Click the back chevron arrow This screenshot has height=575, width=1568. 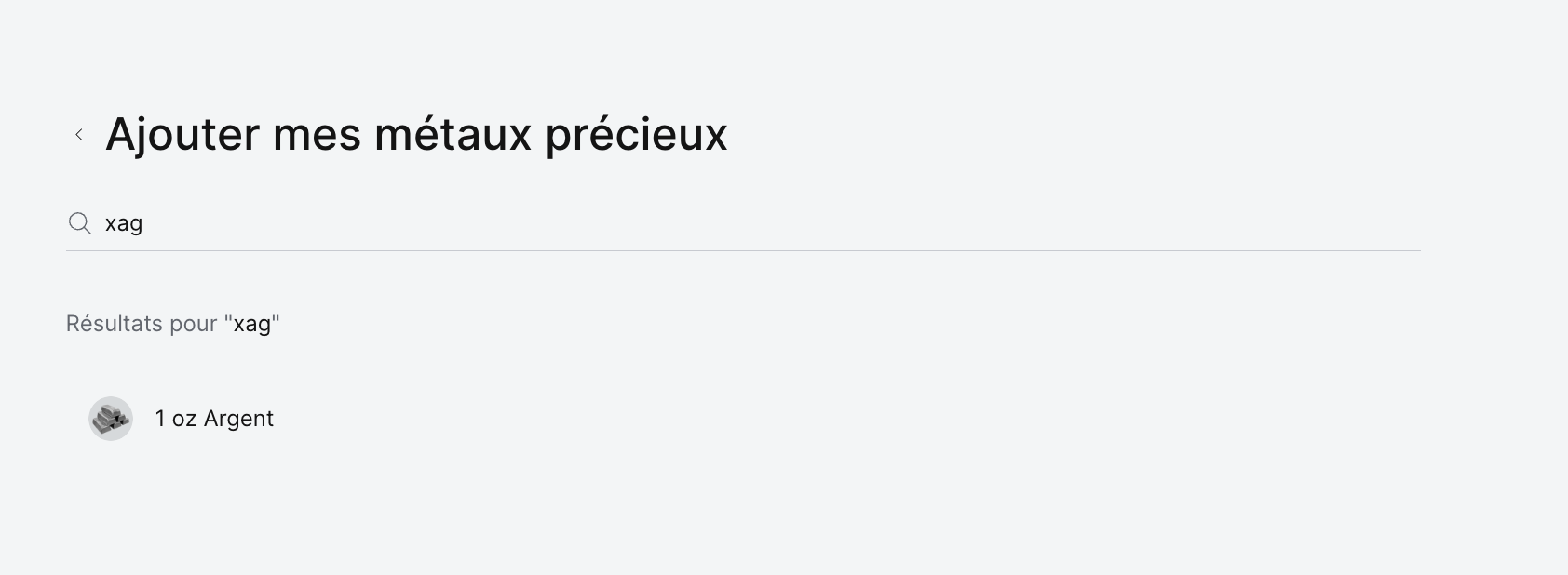point(79,135)
